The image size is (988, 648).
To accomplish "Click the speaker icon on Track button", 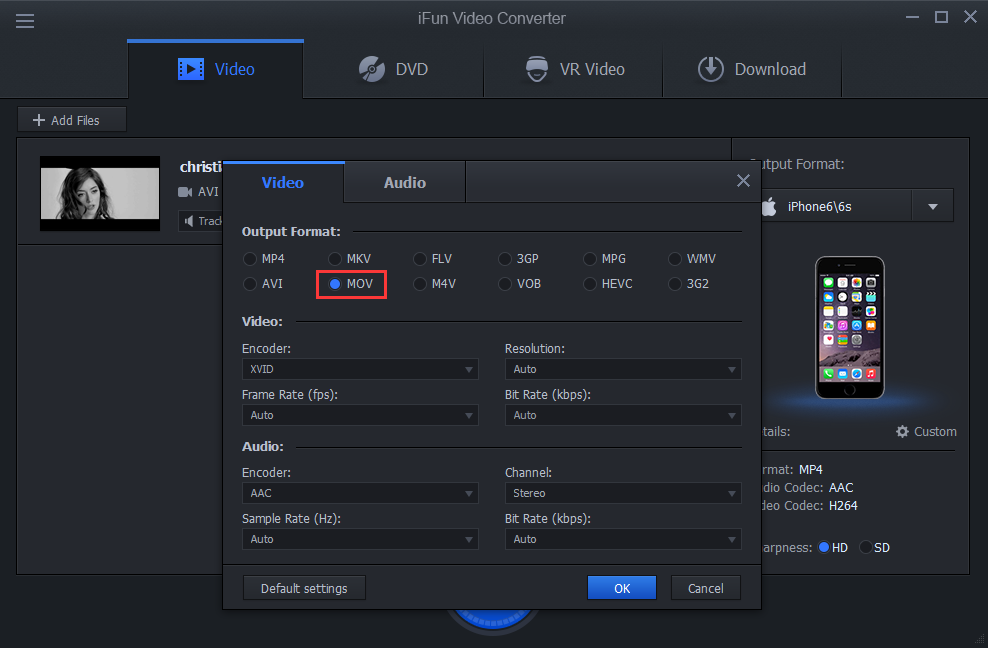I will click(x=188, y=221).
